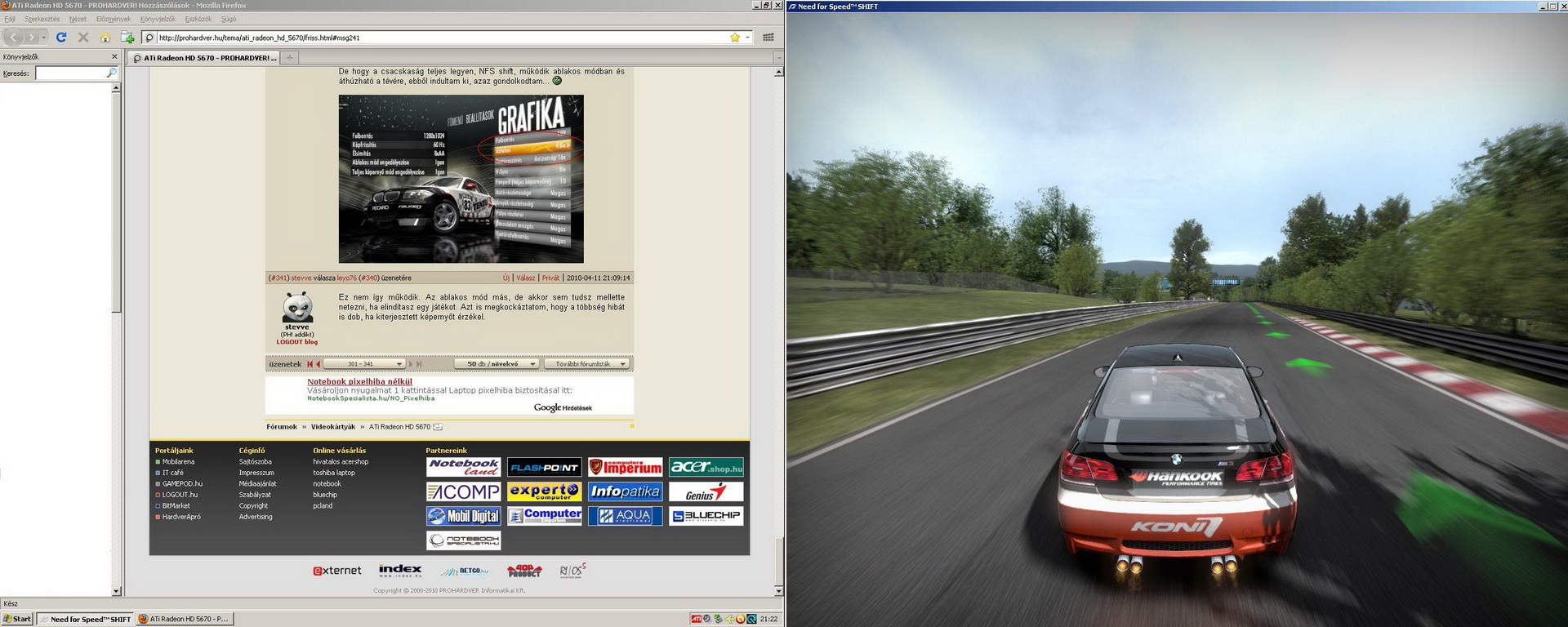The height and width of the screenshot is (627, 1568).
Task: Select the ATi Radeon HD 5670 - PROHARDVER tab
Action: coord(203,57)
